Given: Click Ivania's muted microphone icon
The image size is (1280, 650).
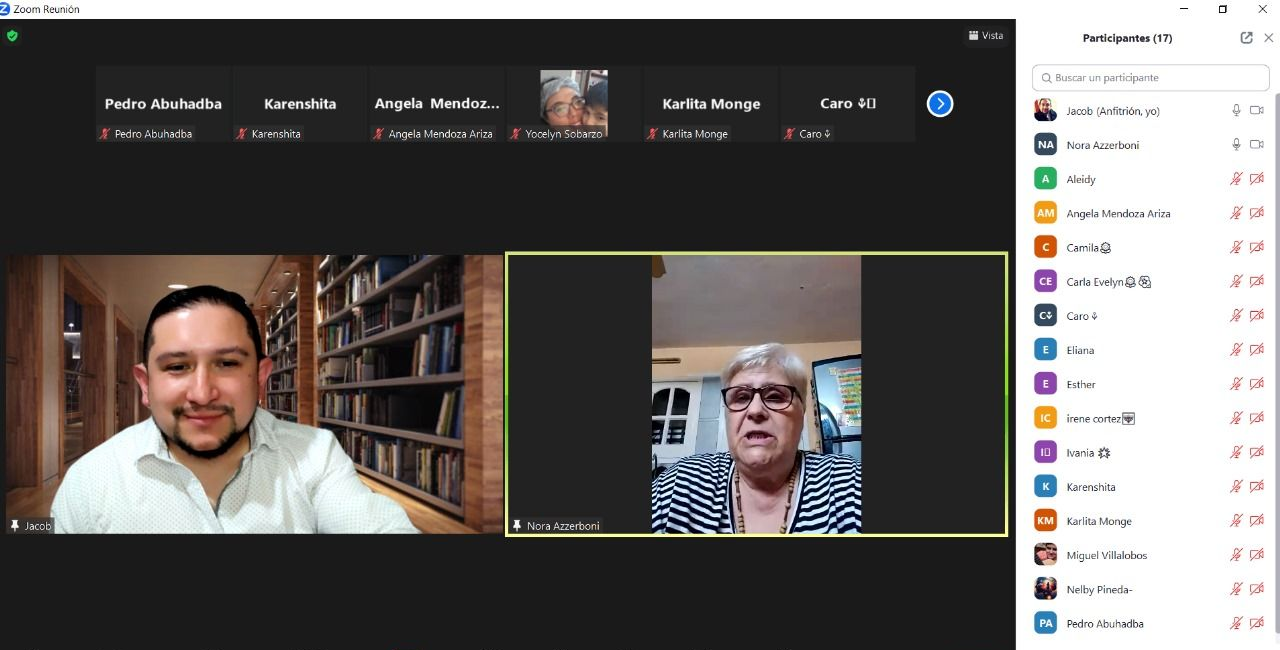Looking at the screenshot, I should tap(1236, 452).
